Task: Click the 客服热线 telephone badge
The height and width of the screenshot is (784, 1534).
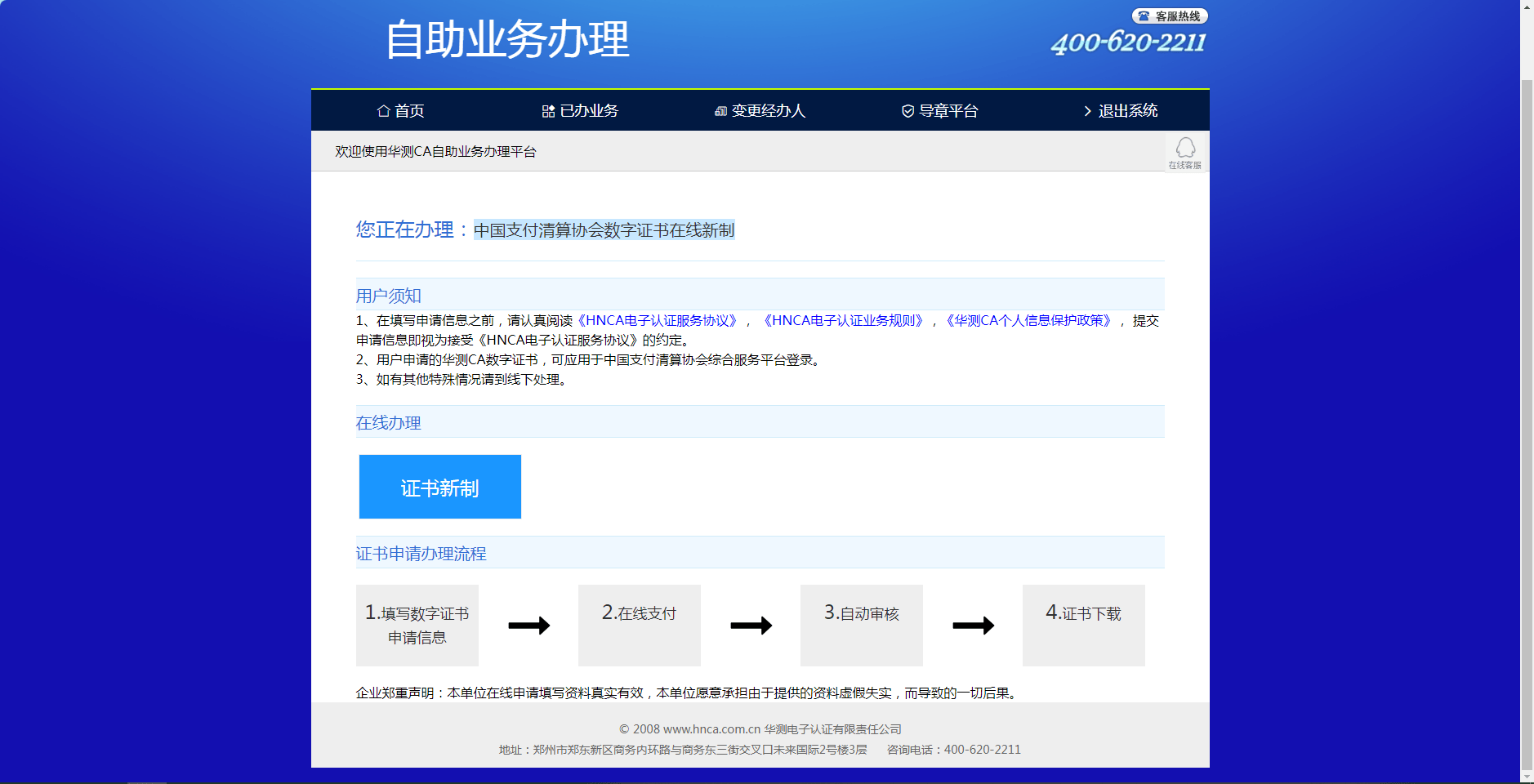Action: click(x=1170, y=16)
